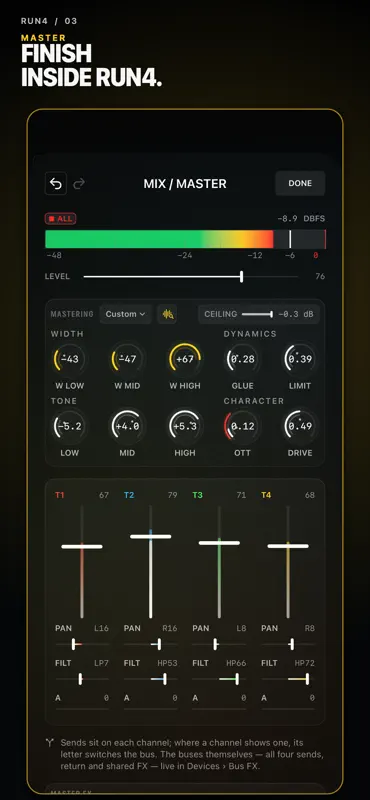
Task: Switch the T2 send bus letter A
Action: [127, 697]
